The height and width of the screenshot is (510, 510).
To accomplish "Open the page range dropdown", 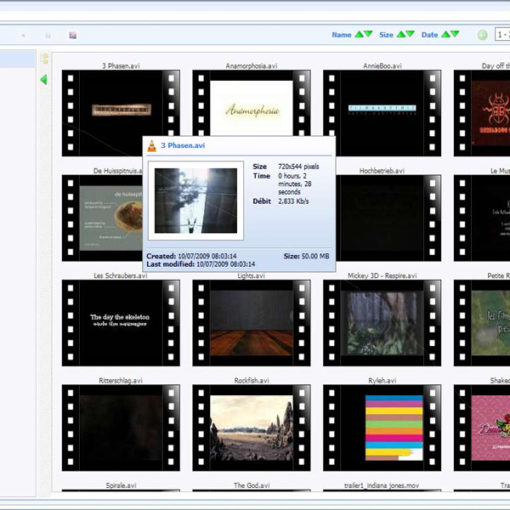I will tap(502, 35).
